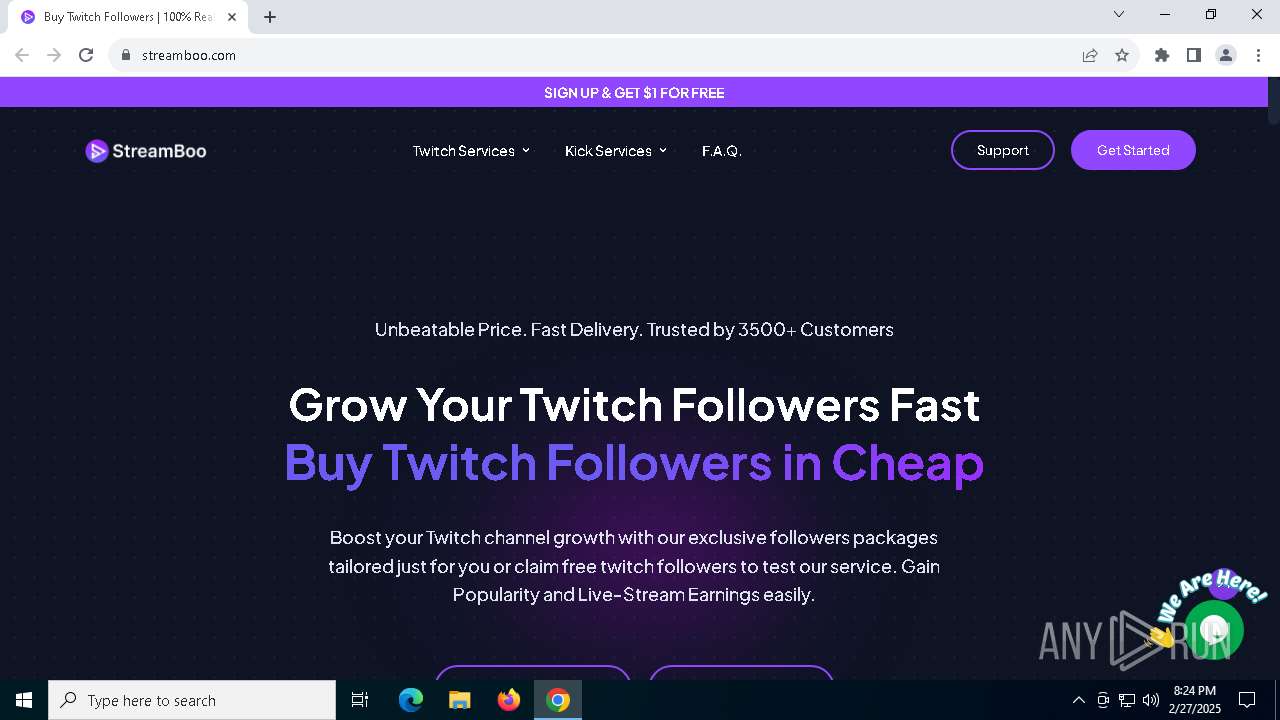
Task: Open Microsoft Edge from the taskbar
Action: coord(411,700)
